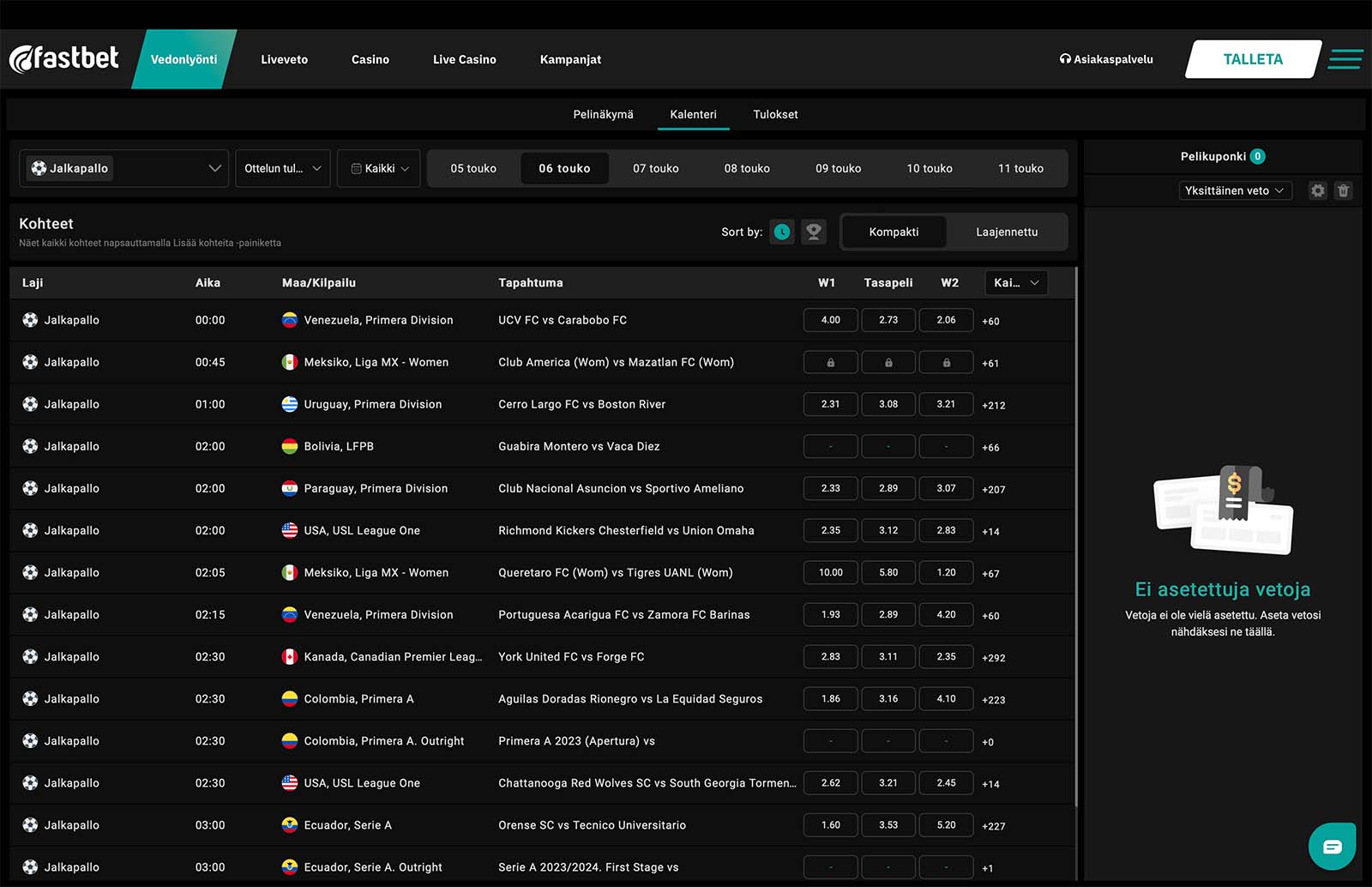Open live chat bubble
Image resolution: width=1372 pixels, height=887 pixels.
[1332, 847]
